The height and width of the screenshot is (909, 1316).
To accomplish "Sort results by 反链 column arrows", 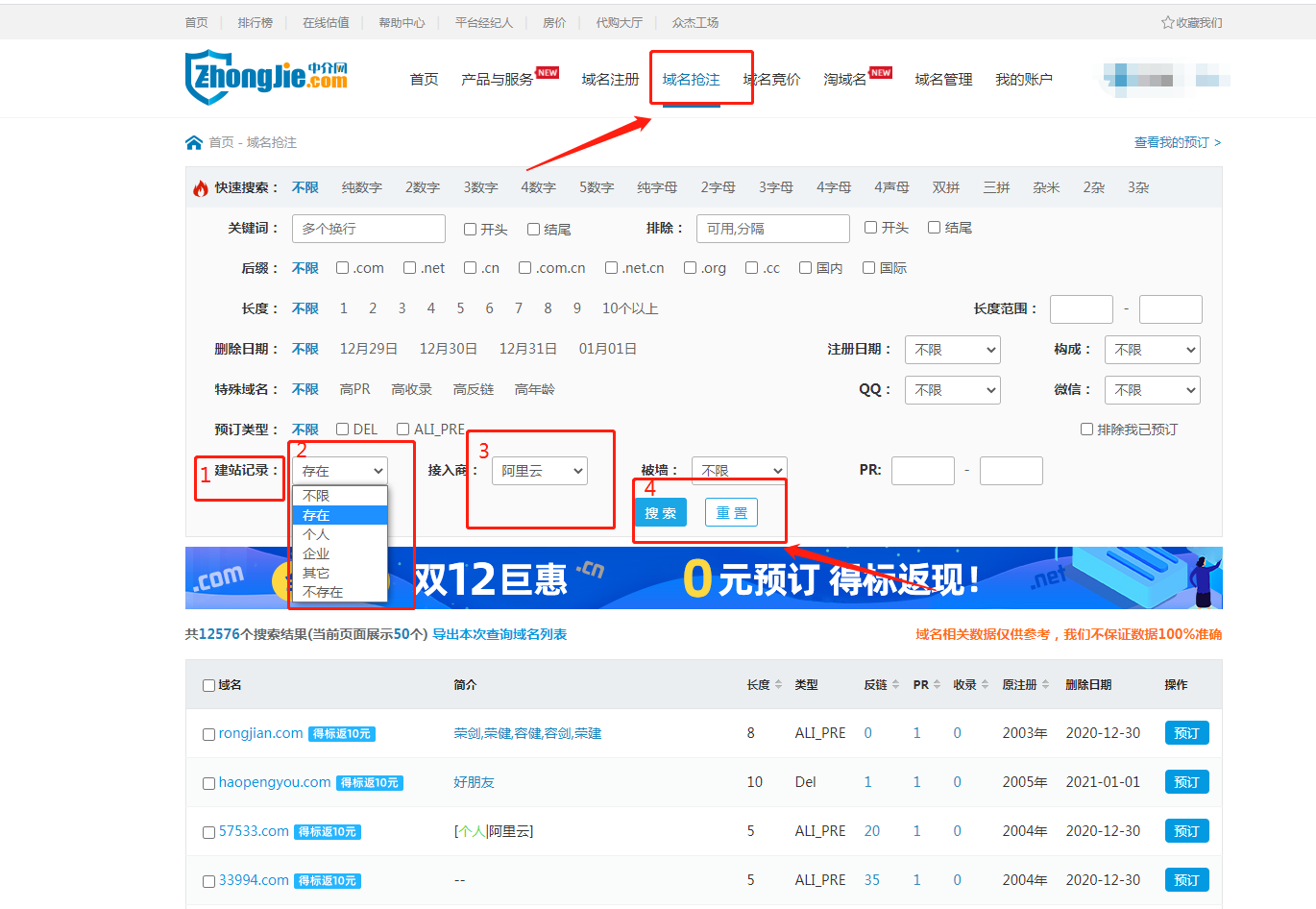I will point(895,685).
